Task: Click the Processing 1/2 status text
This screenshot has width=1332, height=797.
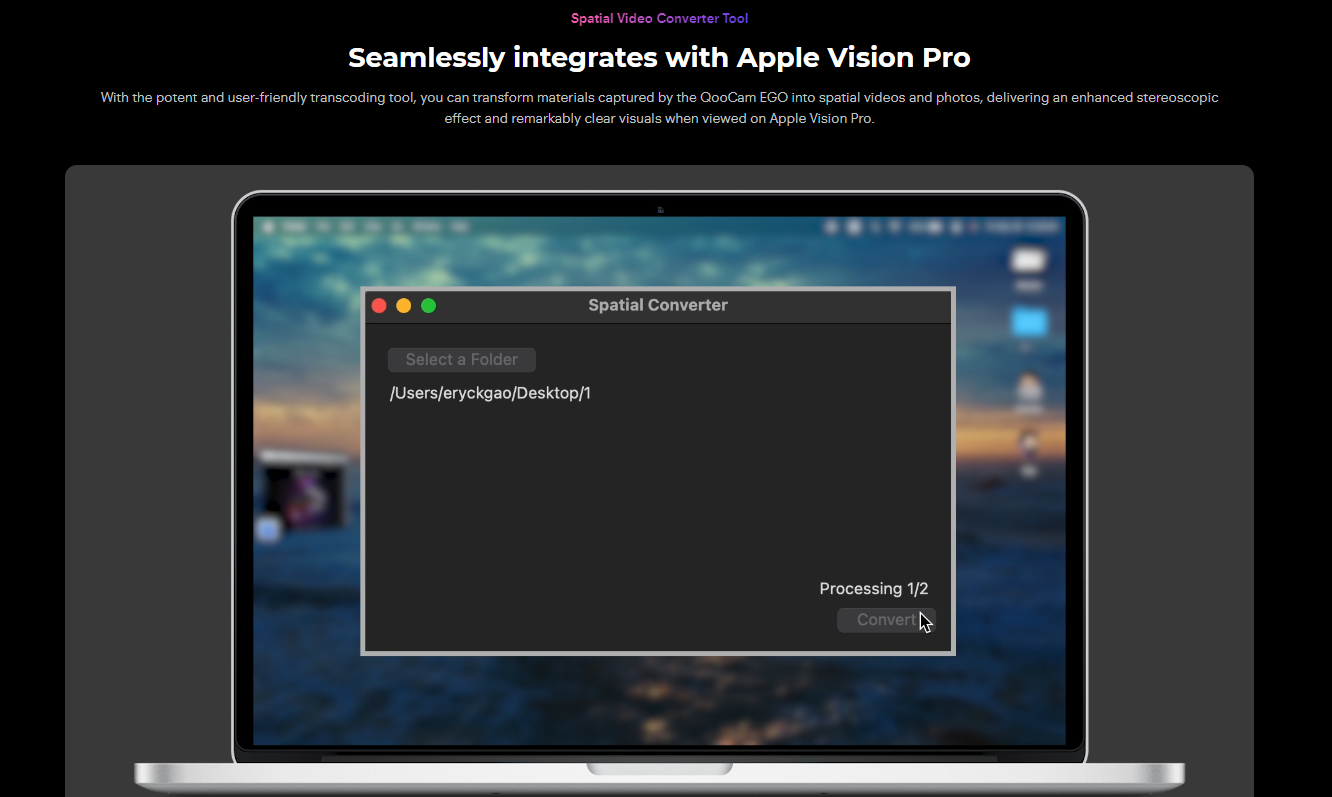Action: tap(874, 589)
